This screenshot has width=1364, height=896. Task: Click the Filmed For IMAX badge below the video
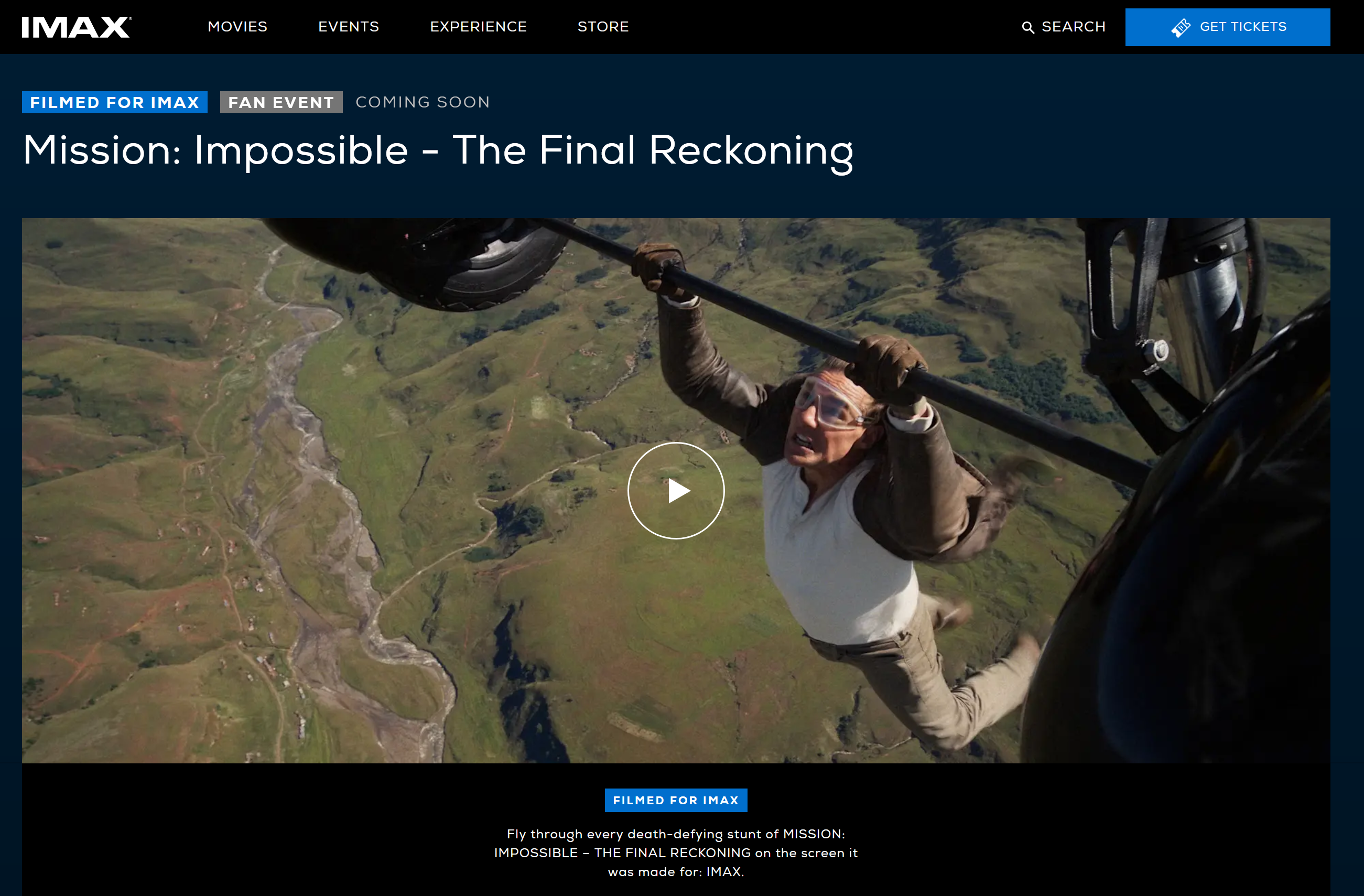[x=676, y=800]
